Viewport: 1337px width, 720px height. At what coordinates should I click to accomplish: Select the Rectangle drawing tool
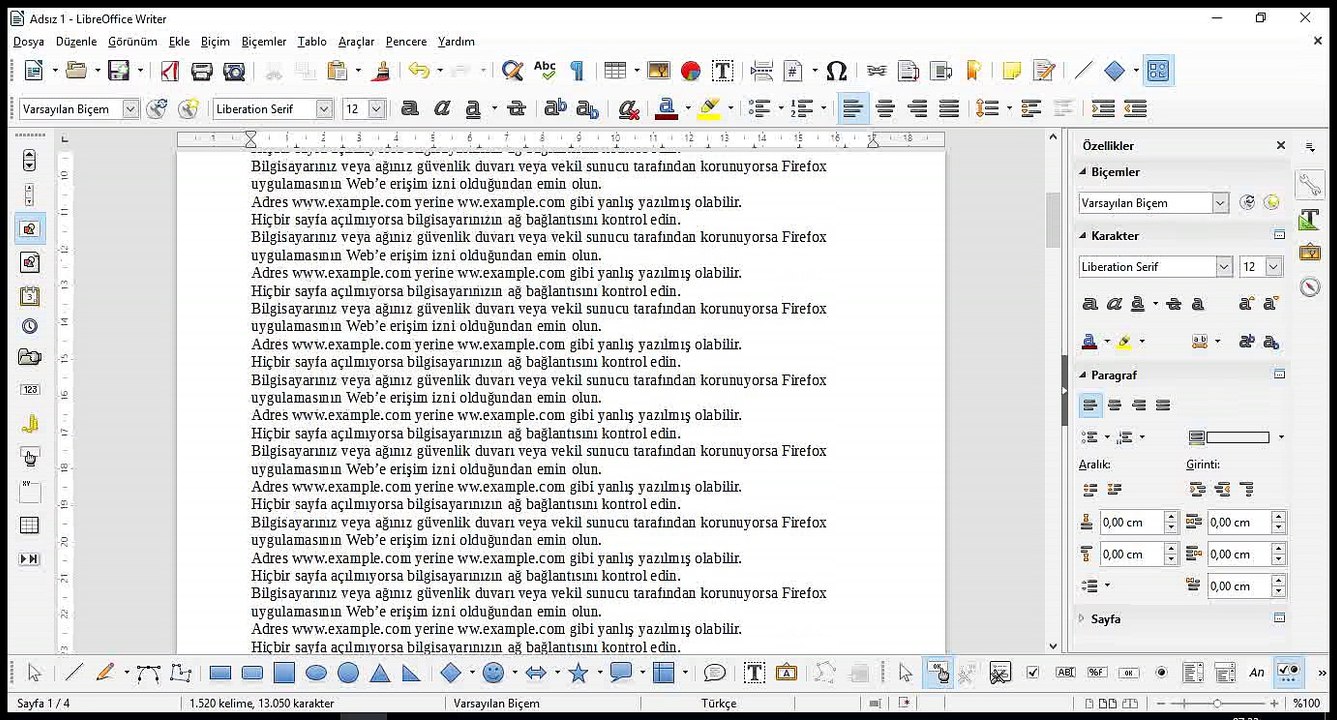220,673
